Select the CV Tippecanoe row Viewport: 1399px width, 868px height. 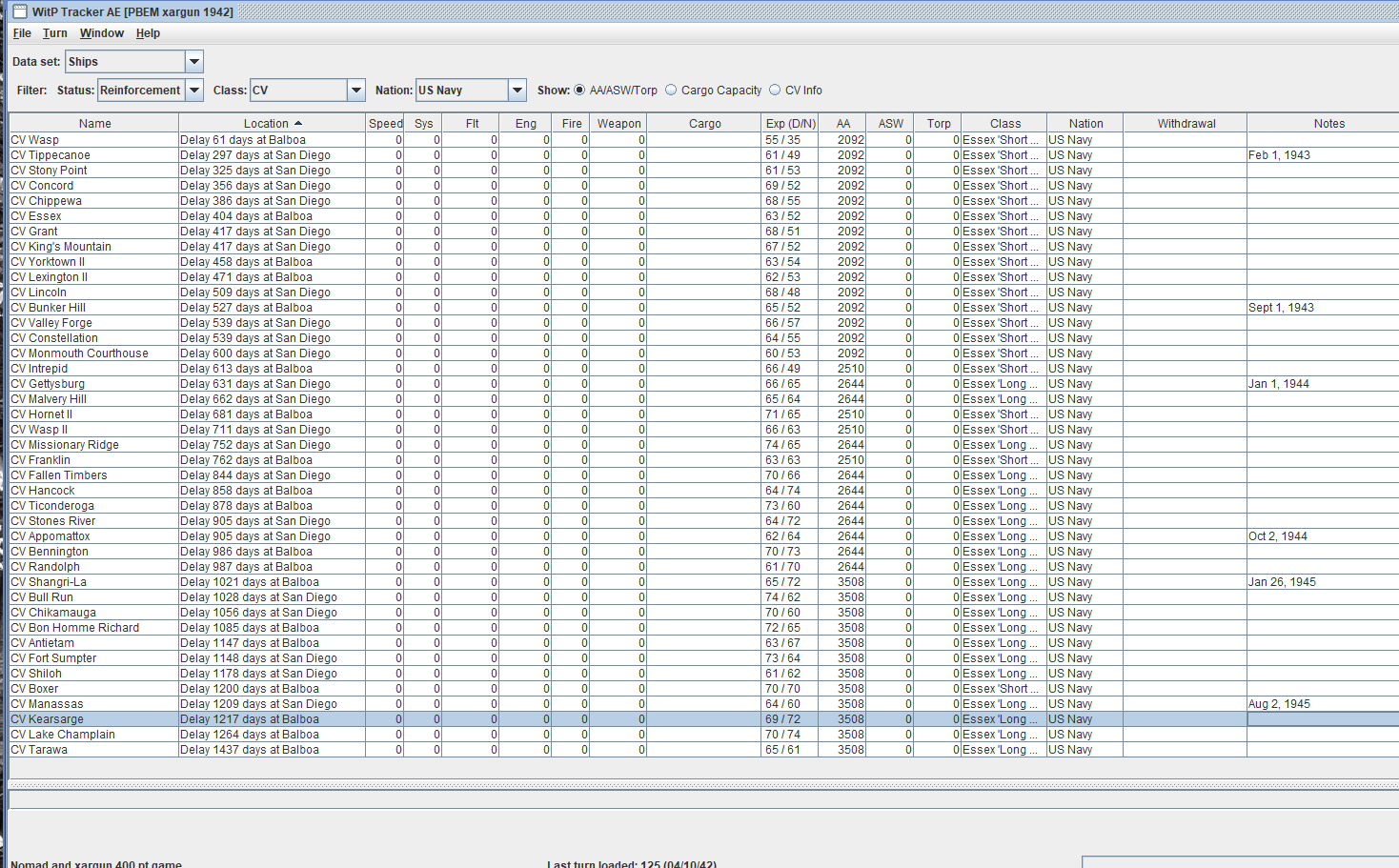point(704,155)
